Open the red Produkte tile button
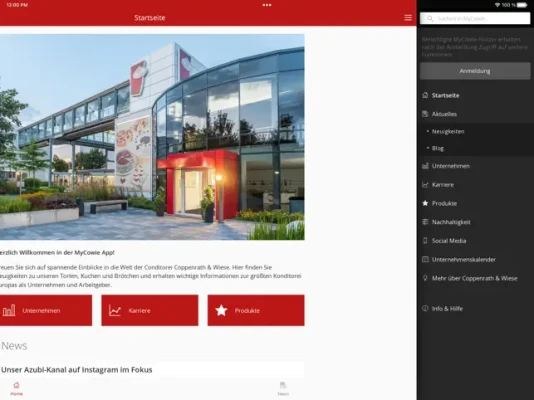534x400 pixels. [x=256, y=310]
